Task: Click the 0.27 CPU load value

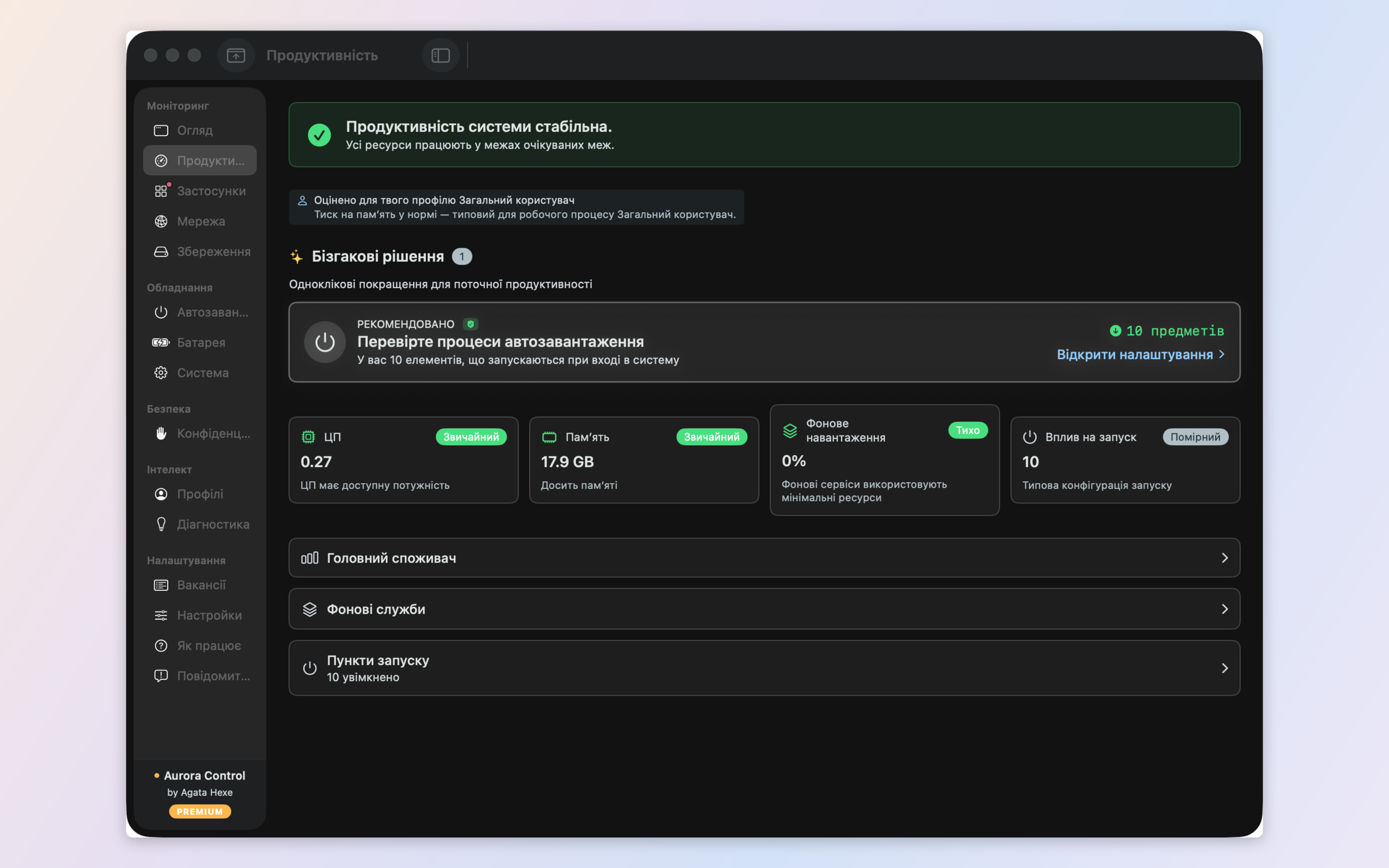Action: coord(316,462)
